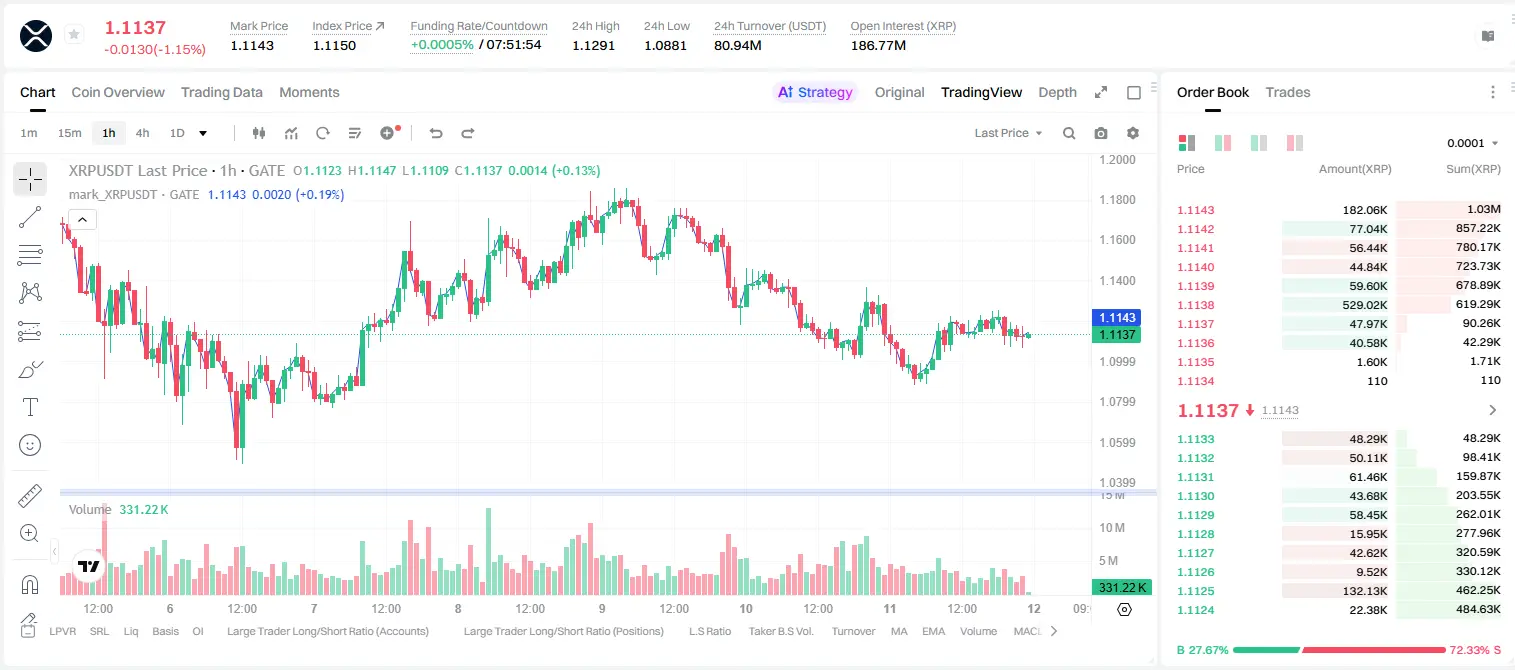Image resolution: width=1515 pixels, height=670 pixels.
Task: Open chart settings gear icon
Action: 1133,133
